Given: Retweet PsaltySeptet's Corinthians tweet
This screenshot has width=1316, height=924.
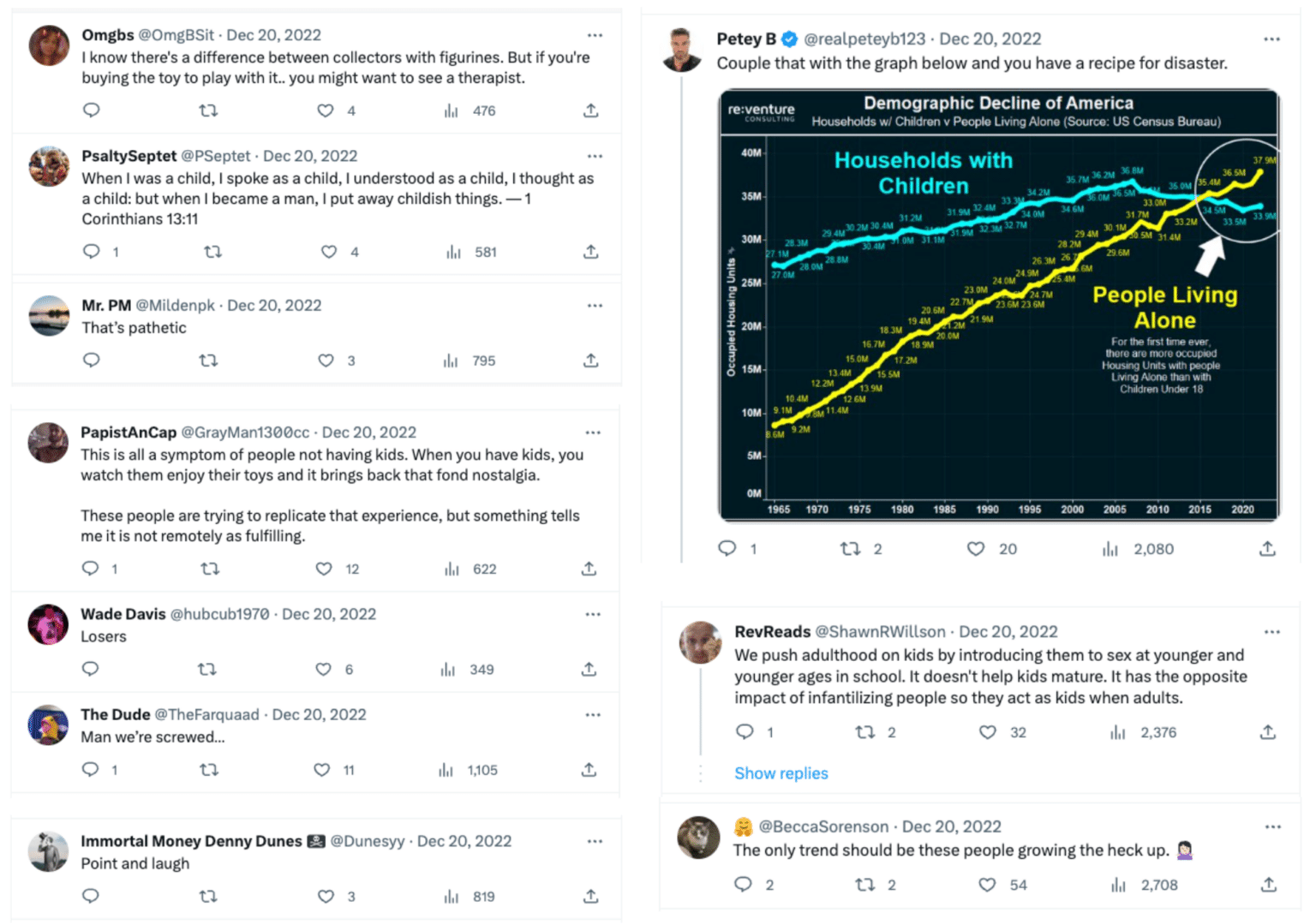Looking at the screenshot, I should (212, 252).
